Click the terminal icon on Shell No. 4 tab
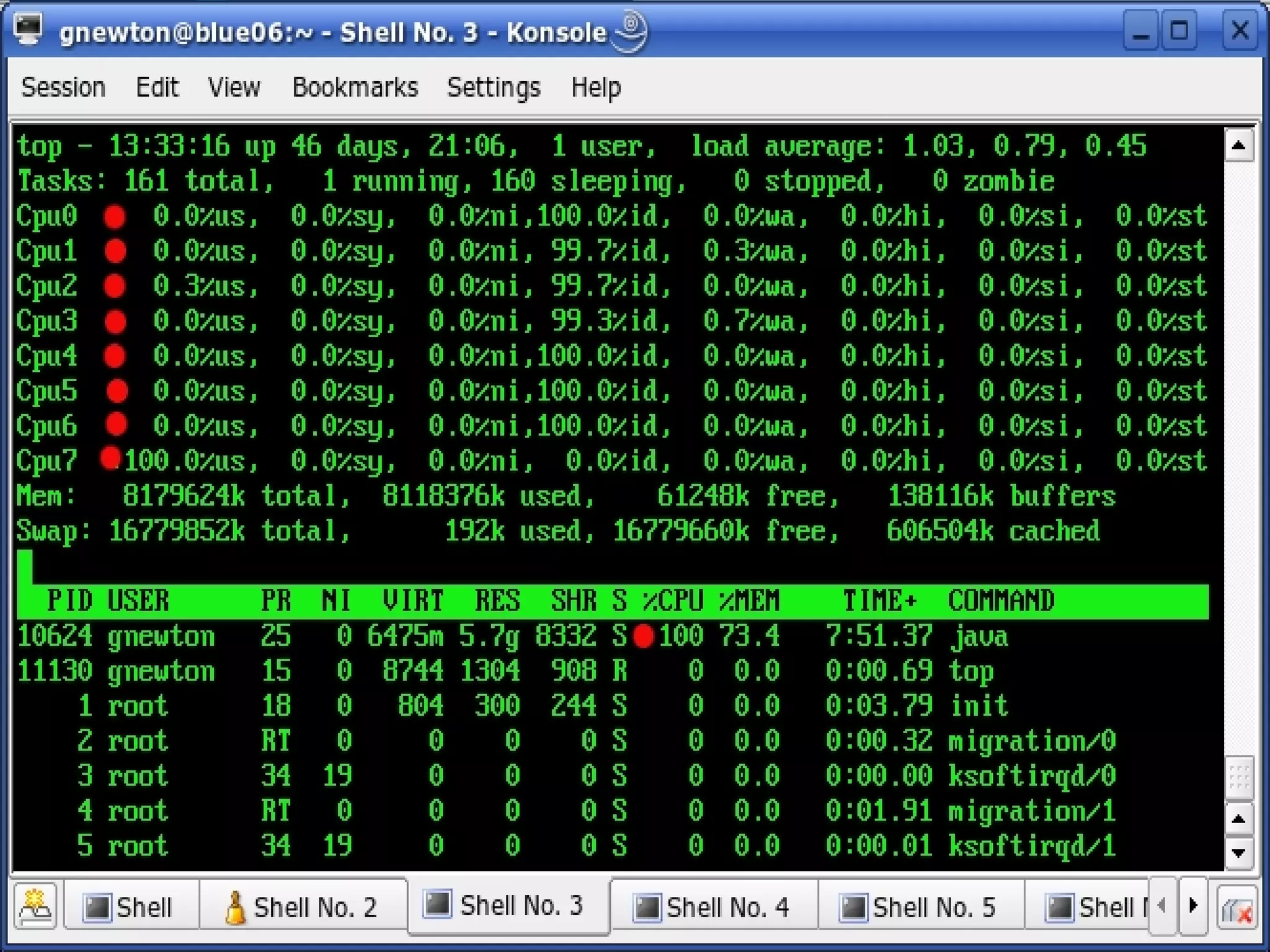This screenshot has height=952, width=1270. click(646, 907)
